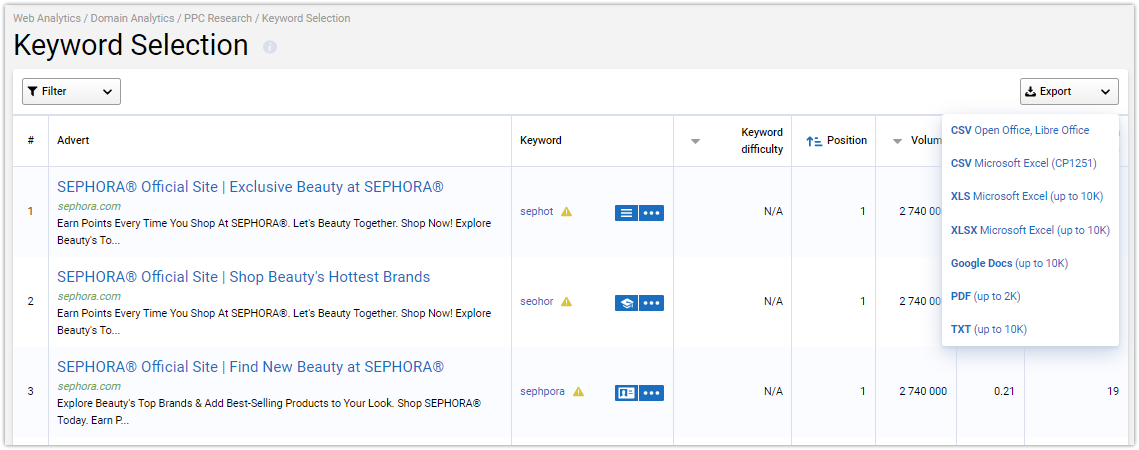Export as TXT (up to 10K)

tap(989, 329)
